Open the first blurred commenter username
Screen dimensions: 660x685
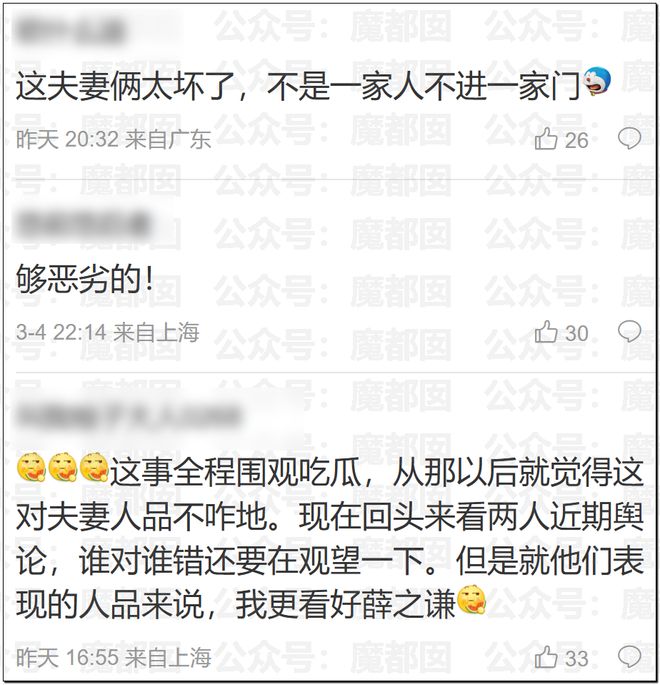70,31
